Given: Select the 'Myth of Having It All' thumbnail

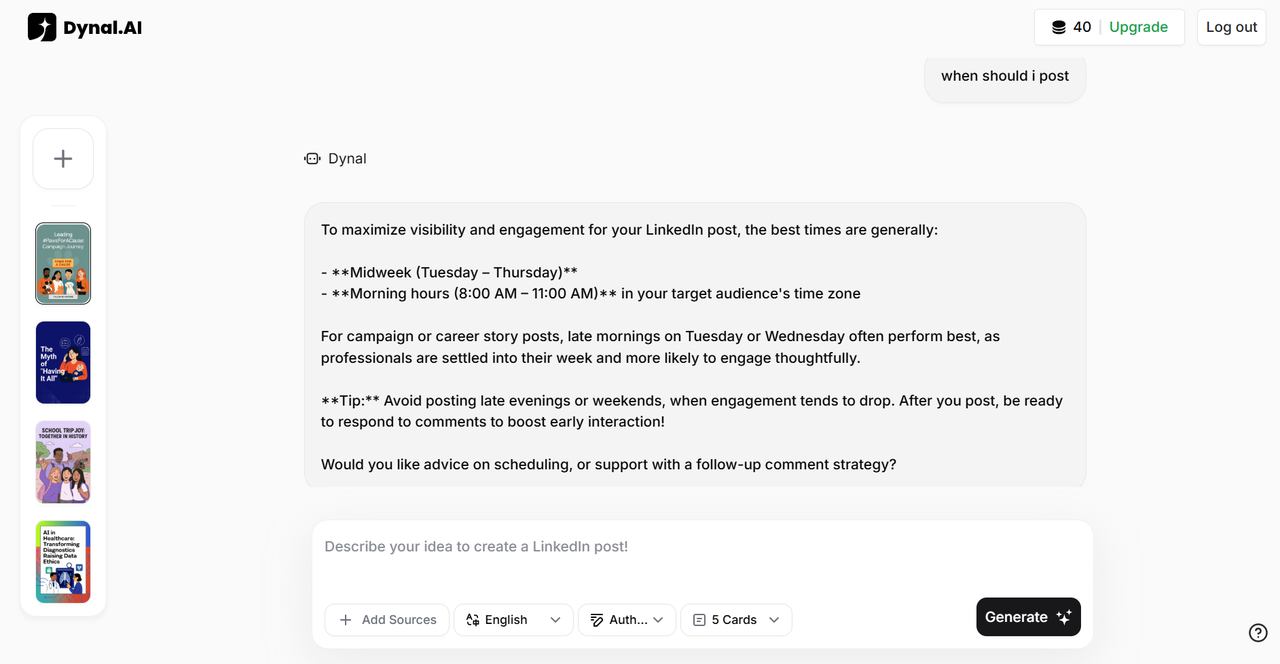Looking at the screenshot, I should 62,362.
